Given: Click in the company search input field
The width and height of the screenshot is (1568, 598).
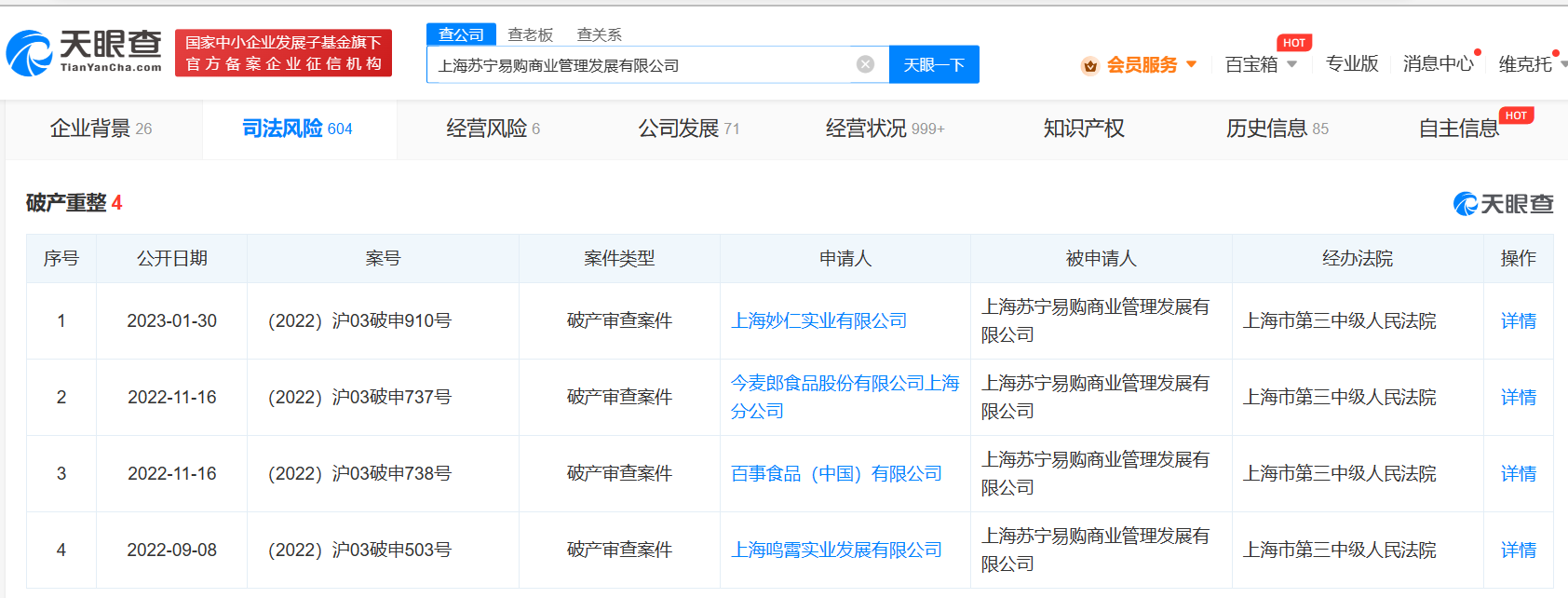Looking at the screenshot, I should coord(642,65).
